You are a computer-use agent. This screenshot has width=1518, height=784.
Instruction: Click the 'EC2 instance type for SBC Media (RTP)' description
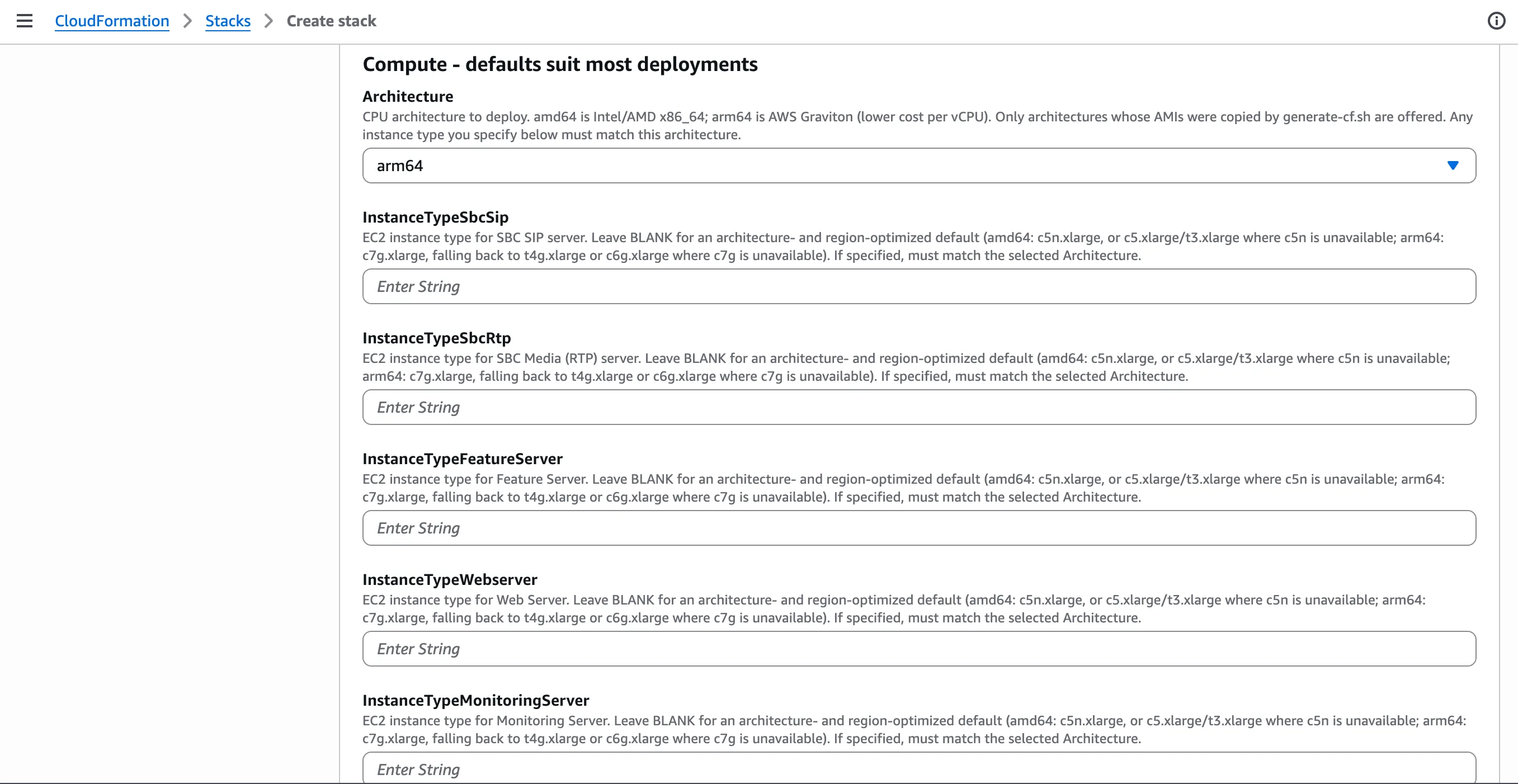[x=906, y=367]
